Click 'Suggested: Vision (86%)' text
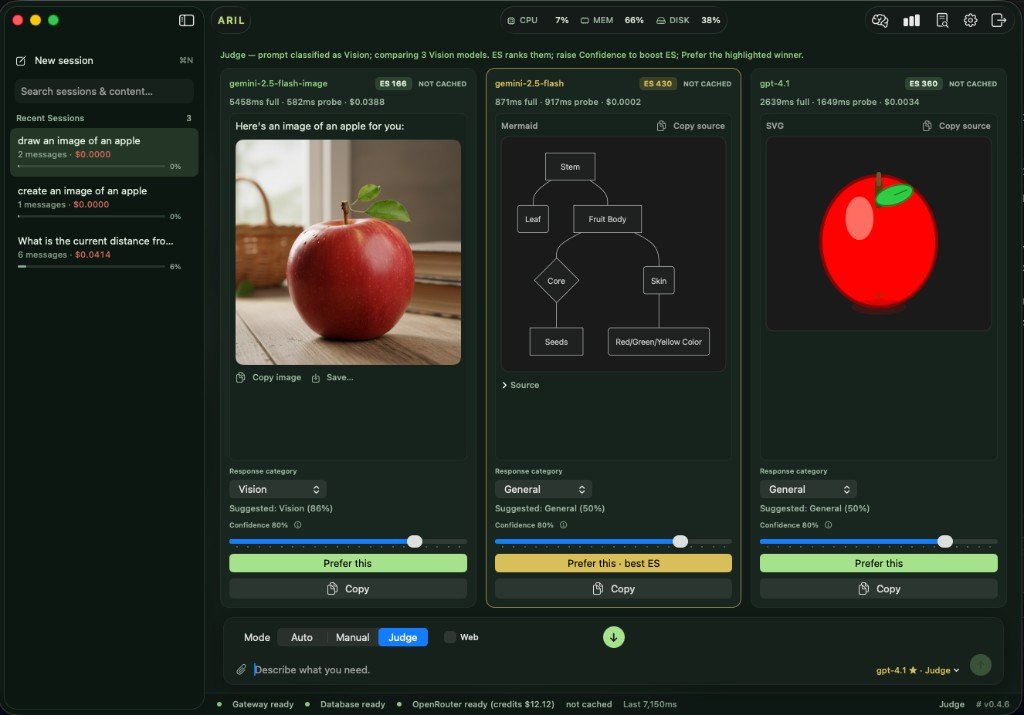This screenshot has height=715, width=1024. coord(281,508)
